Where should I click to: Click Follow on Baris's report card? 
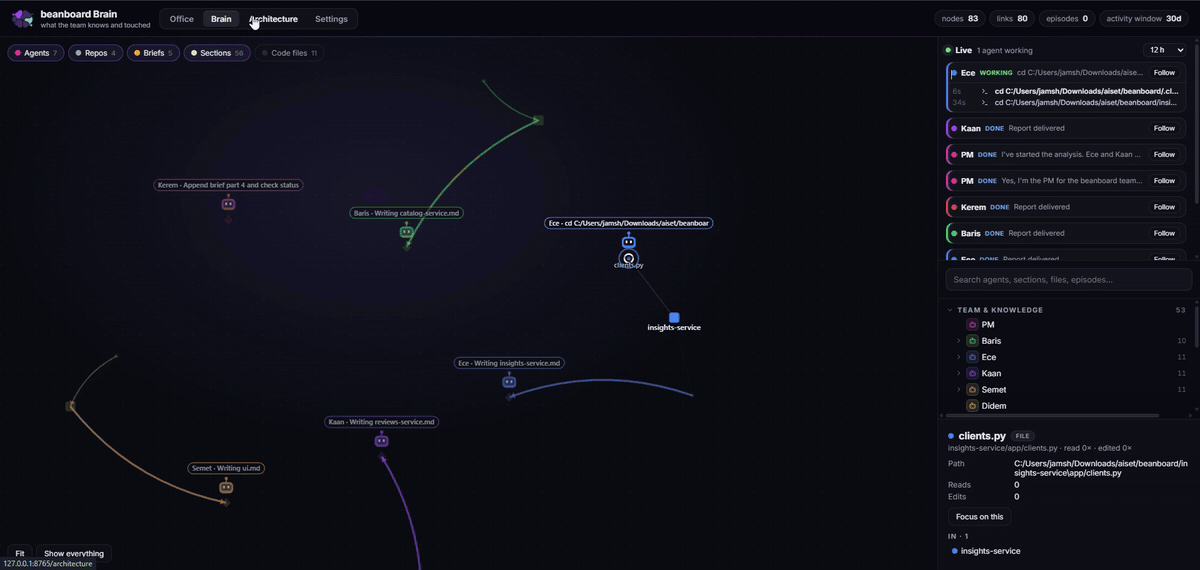(x=1164, y=233)
